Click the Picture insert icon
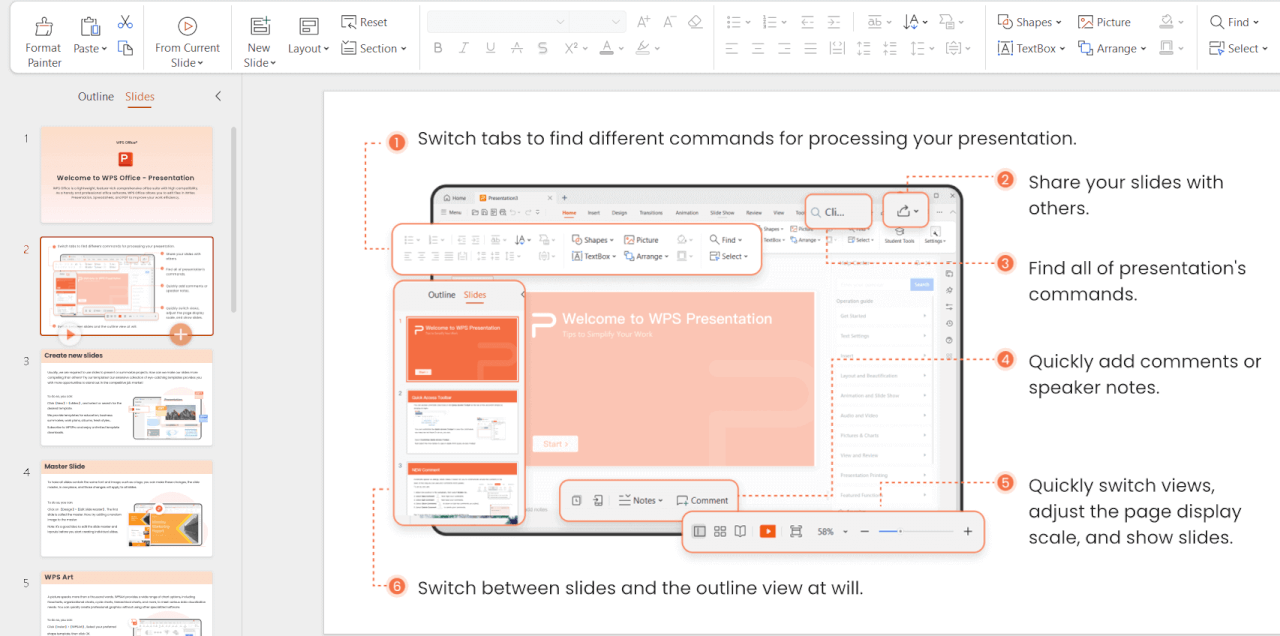 click(x=1104, y=22)
